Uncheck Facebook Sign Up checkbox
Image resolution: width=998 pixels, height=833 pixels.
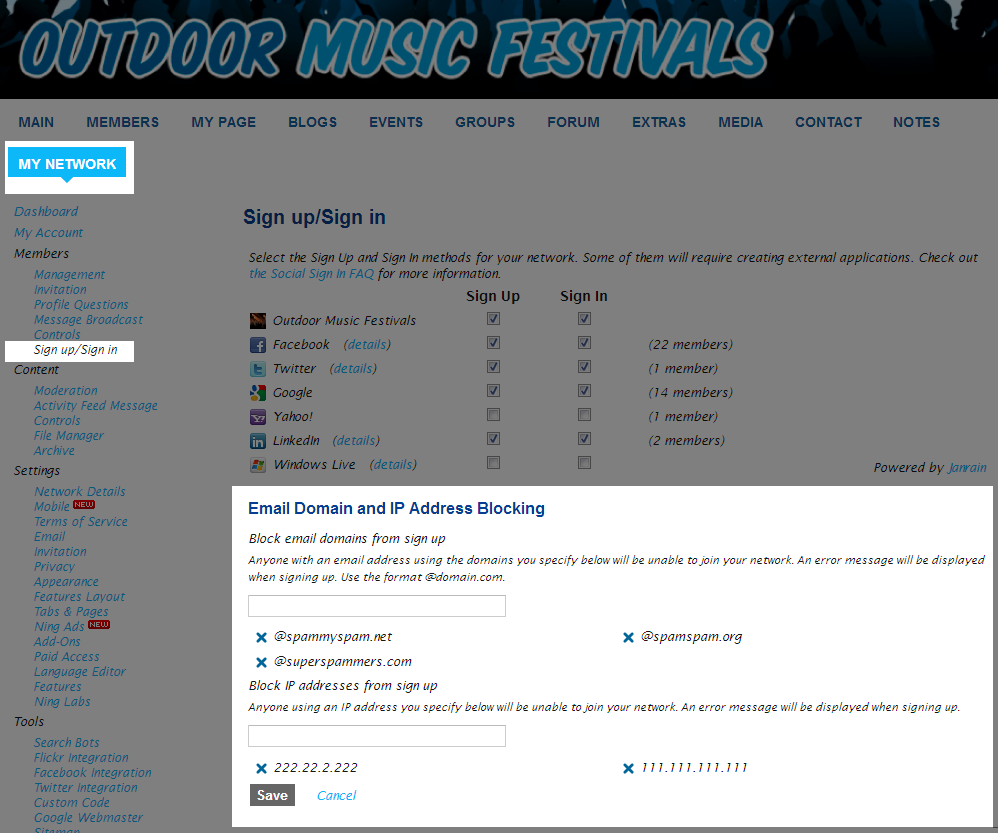pyautogui.click(x=493, y=343)
